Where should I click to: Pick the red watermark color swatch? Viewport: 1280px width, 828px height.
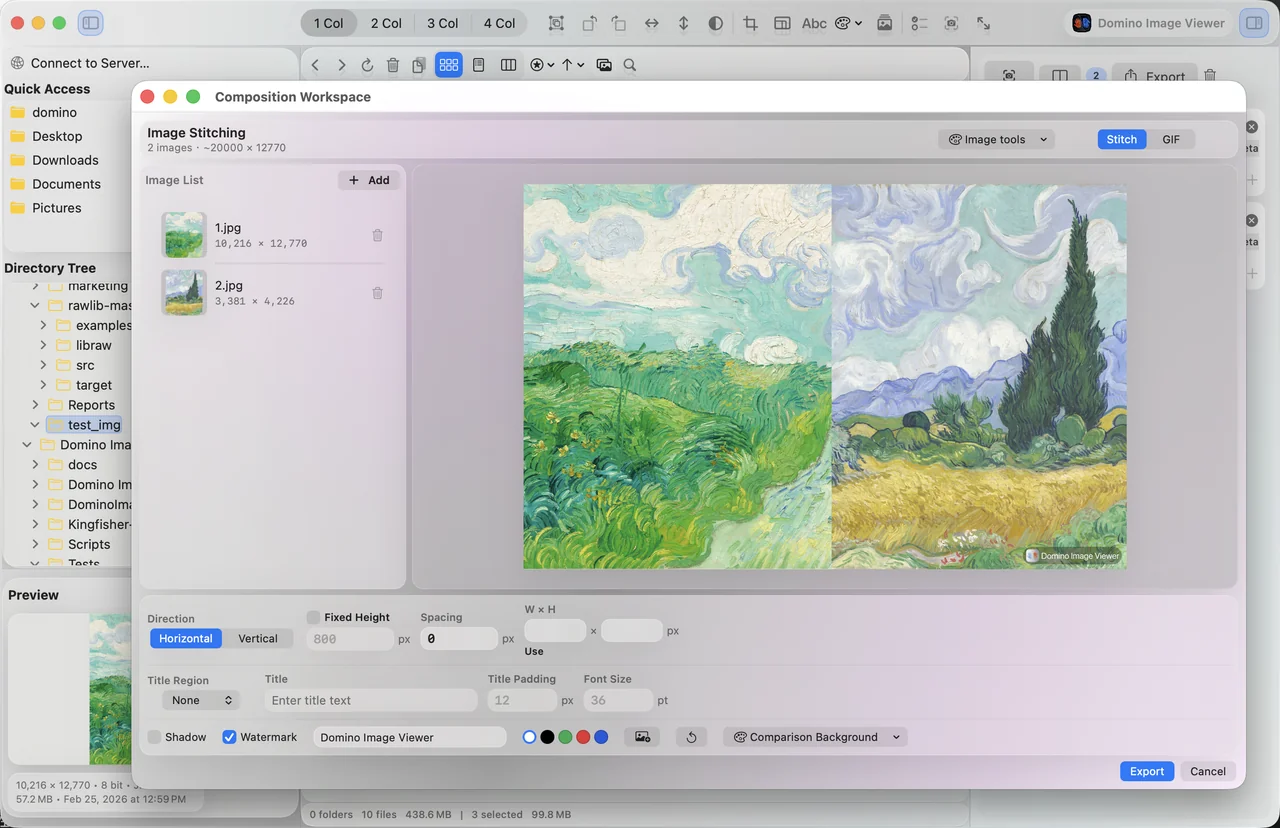click(x=583, y=737)
